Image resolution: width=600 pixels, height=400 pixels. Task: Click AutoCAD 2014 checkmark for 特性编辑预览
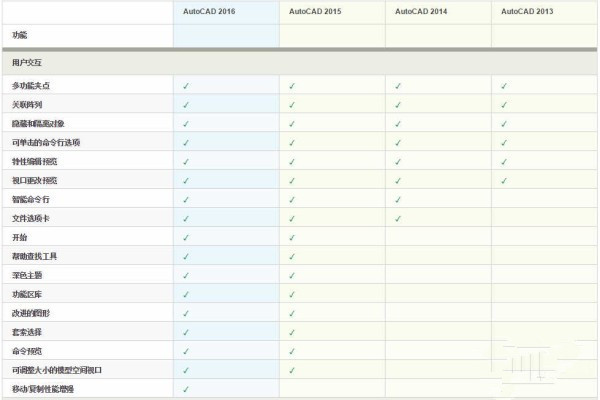(398, 162)
